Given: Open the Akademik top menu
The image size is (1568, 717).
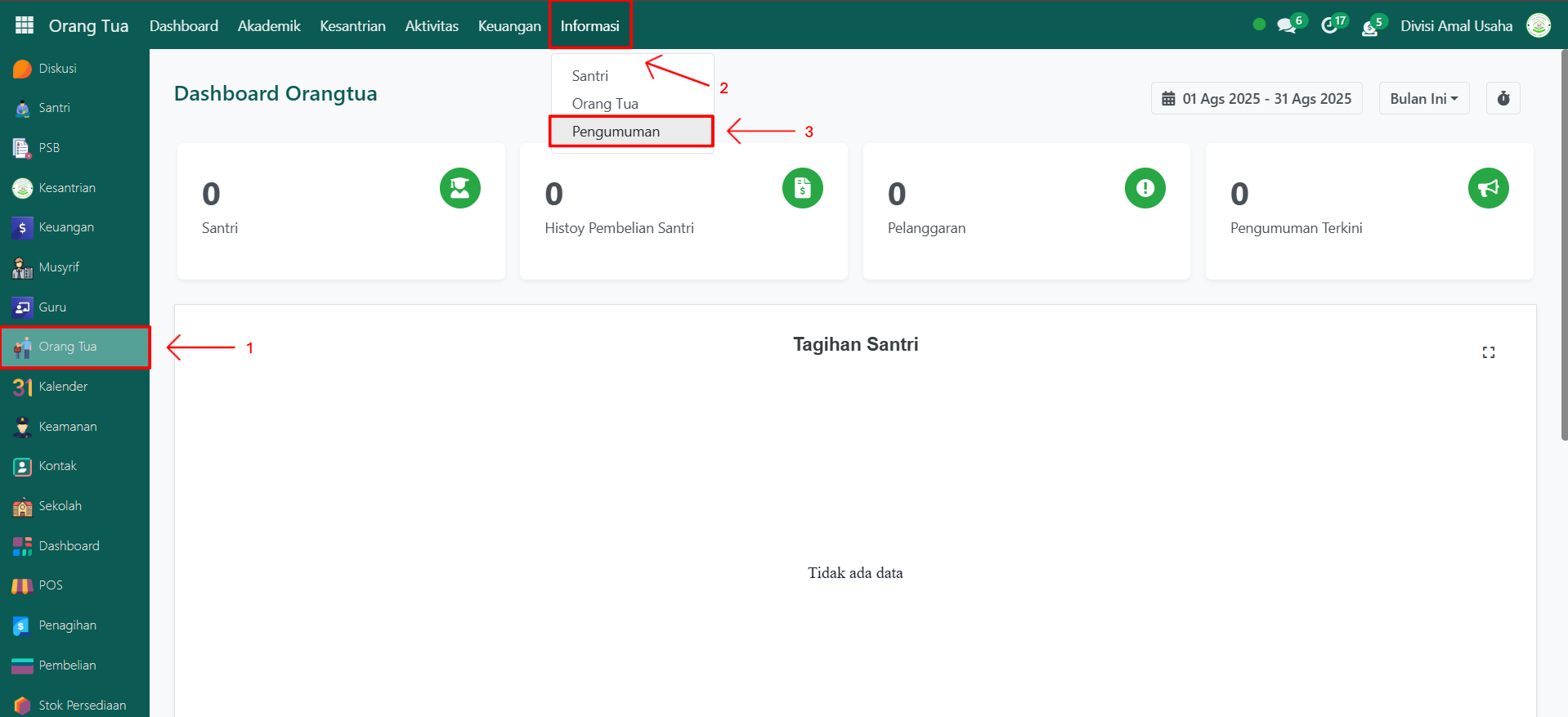Looking at the screenshot, I should [x=269, y=26].
